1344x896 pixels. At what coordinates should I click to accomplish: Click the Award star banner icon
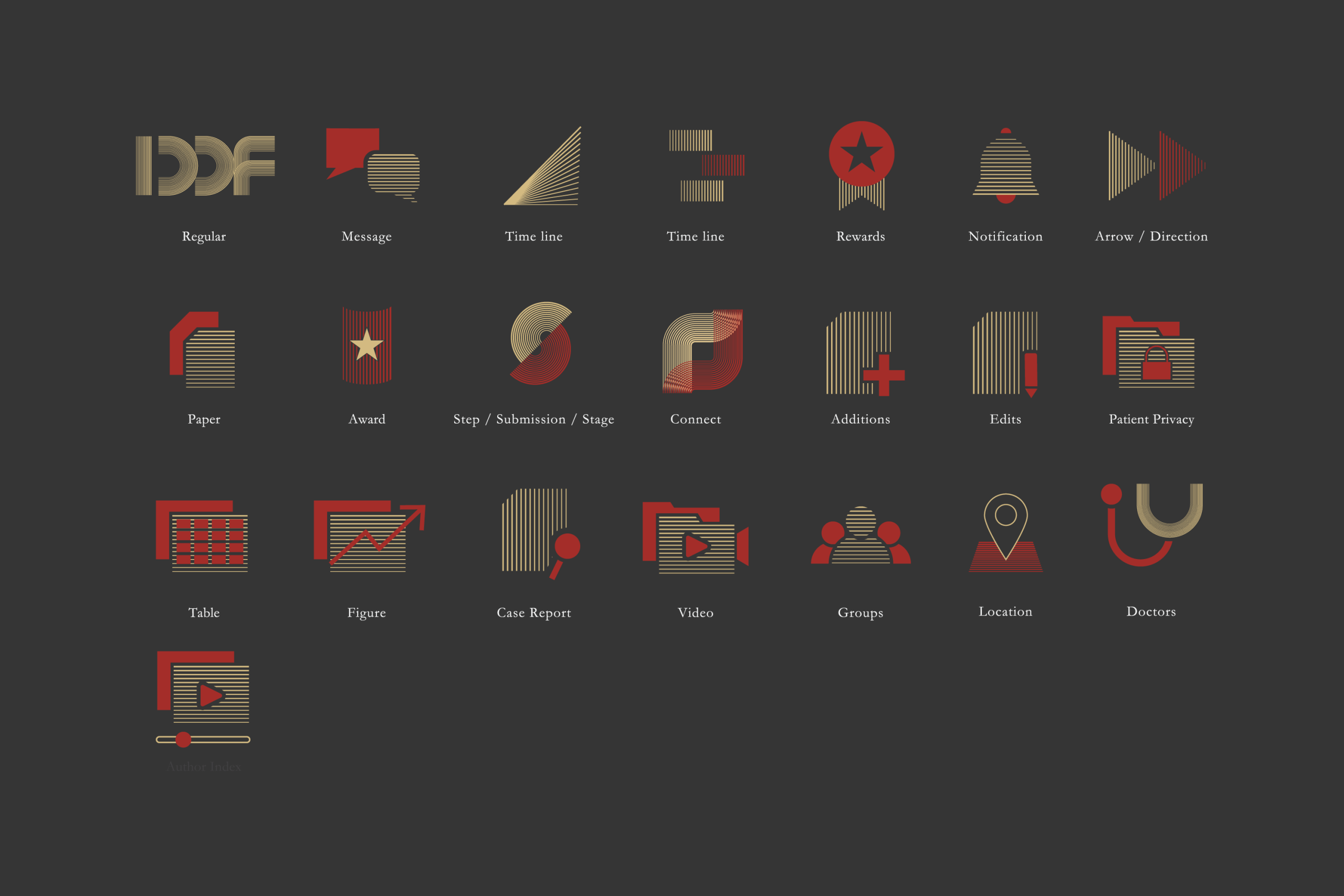[367, 346]
